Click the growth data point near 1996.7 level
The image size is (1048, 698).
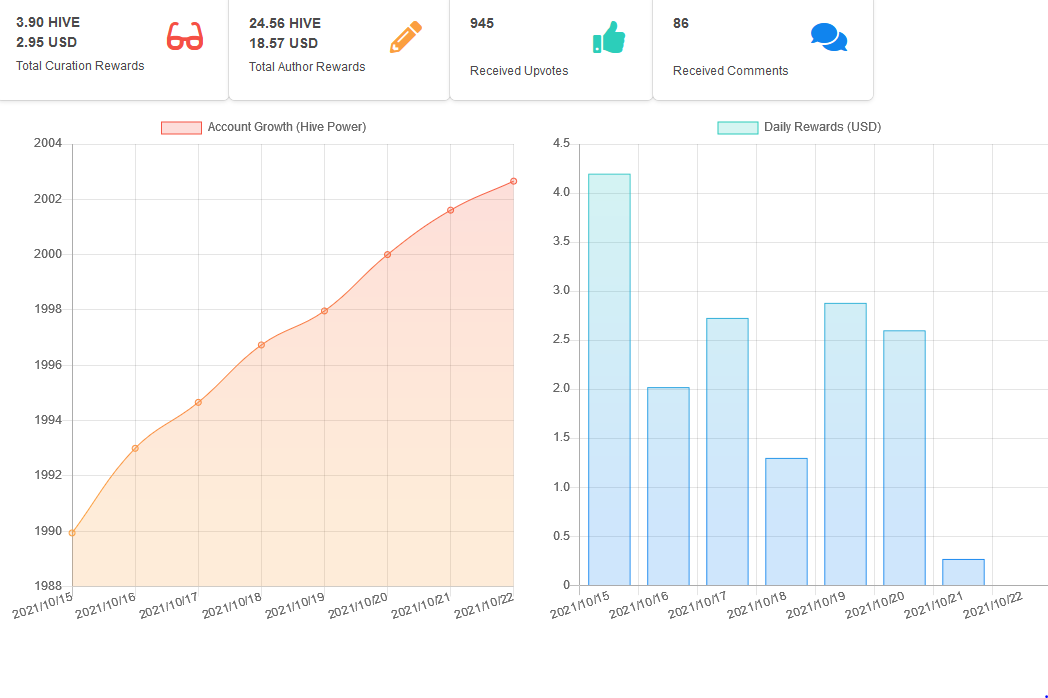point(261,345)
